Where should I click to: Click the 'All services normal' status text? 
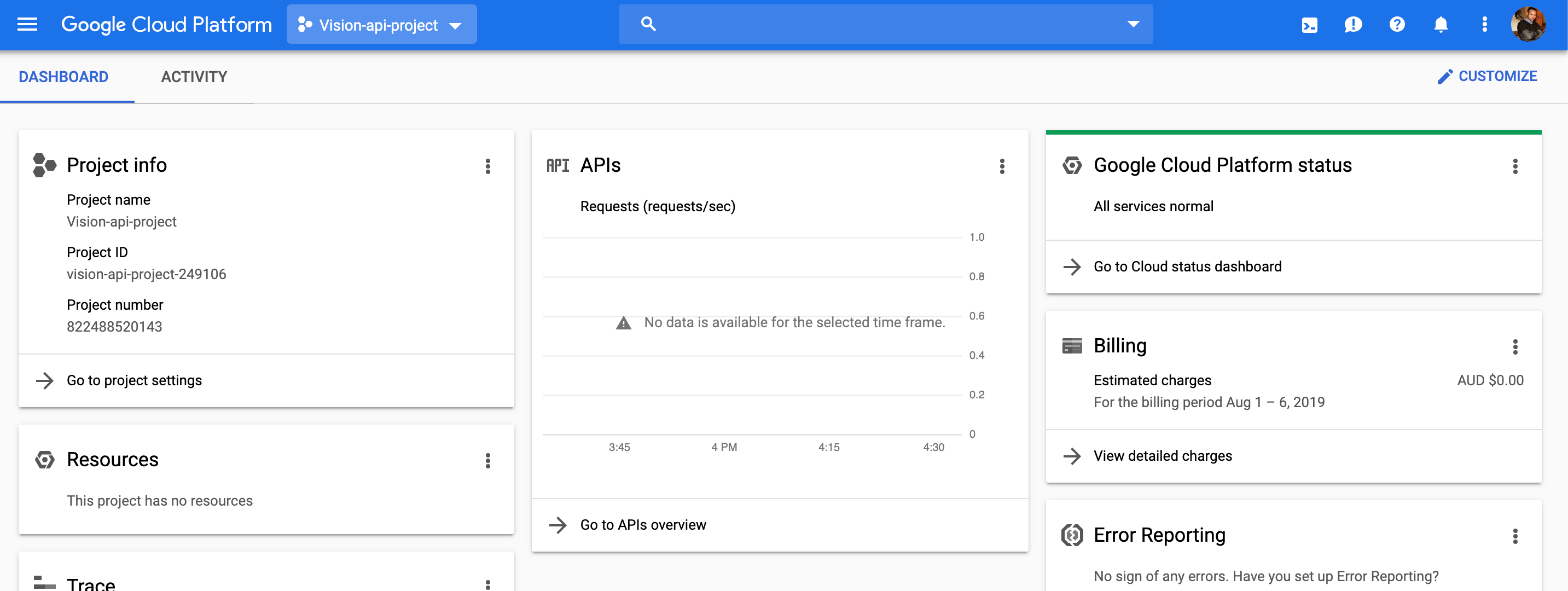tap(1153, 206)
